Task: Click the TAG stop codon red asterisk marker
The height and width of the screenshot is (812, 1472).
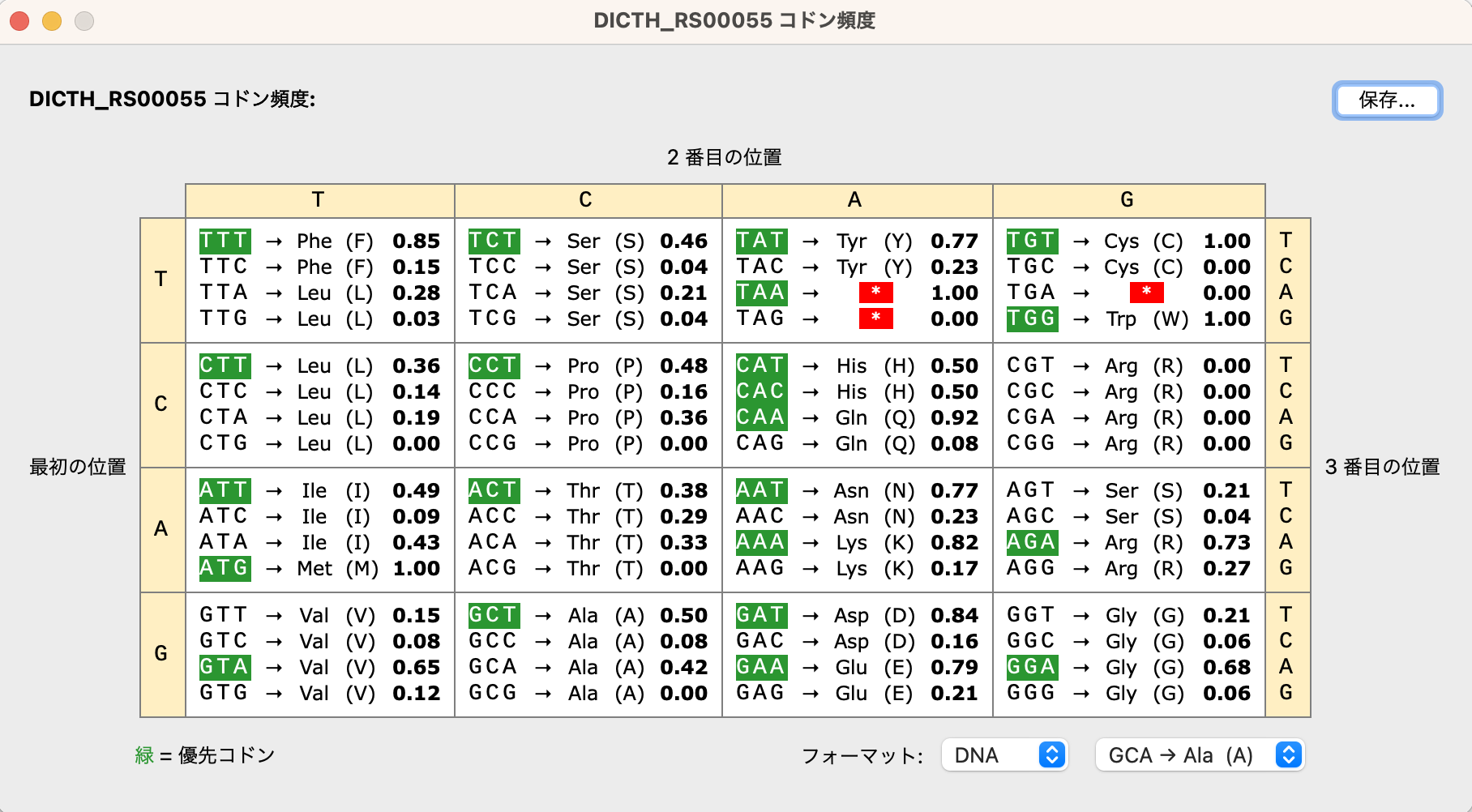Action: 875,319
